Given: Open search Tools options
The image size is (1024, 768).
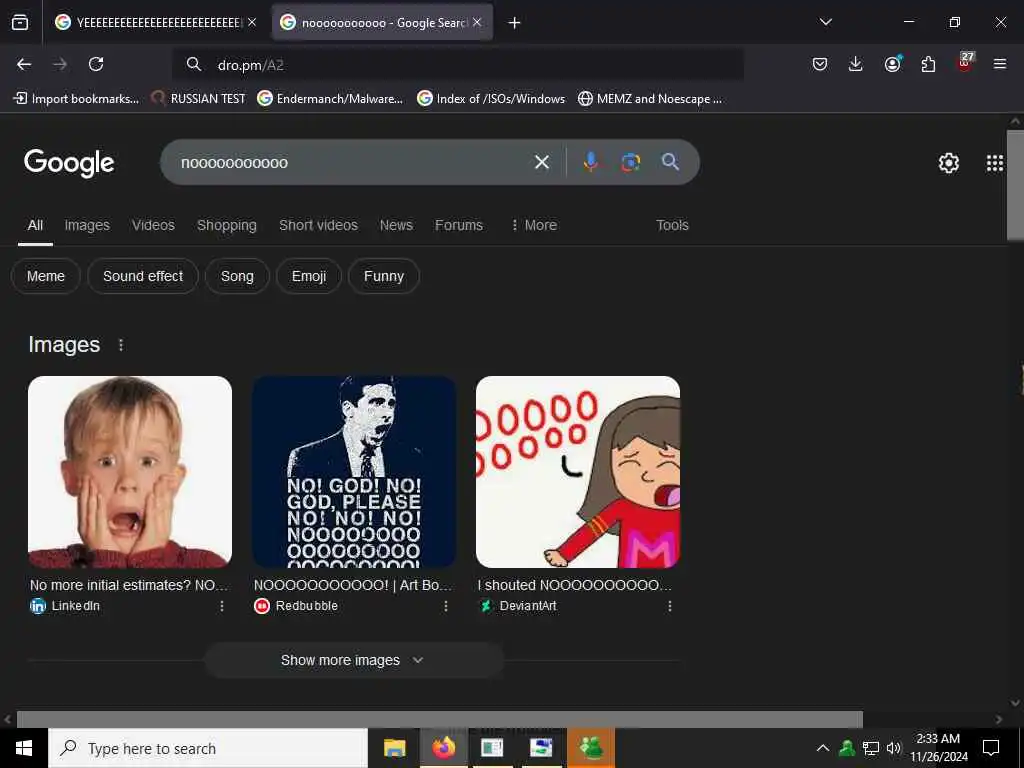Looking at the screenshot, I should pos(672,225).
